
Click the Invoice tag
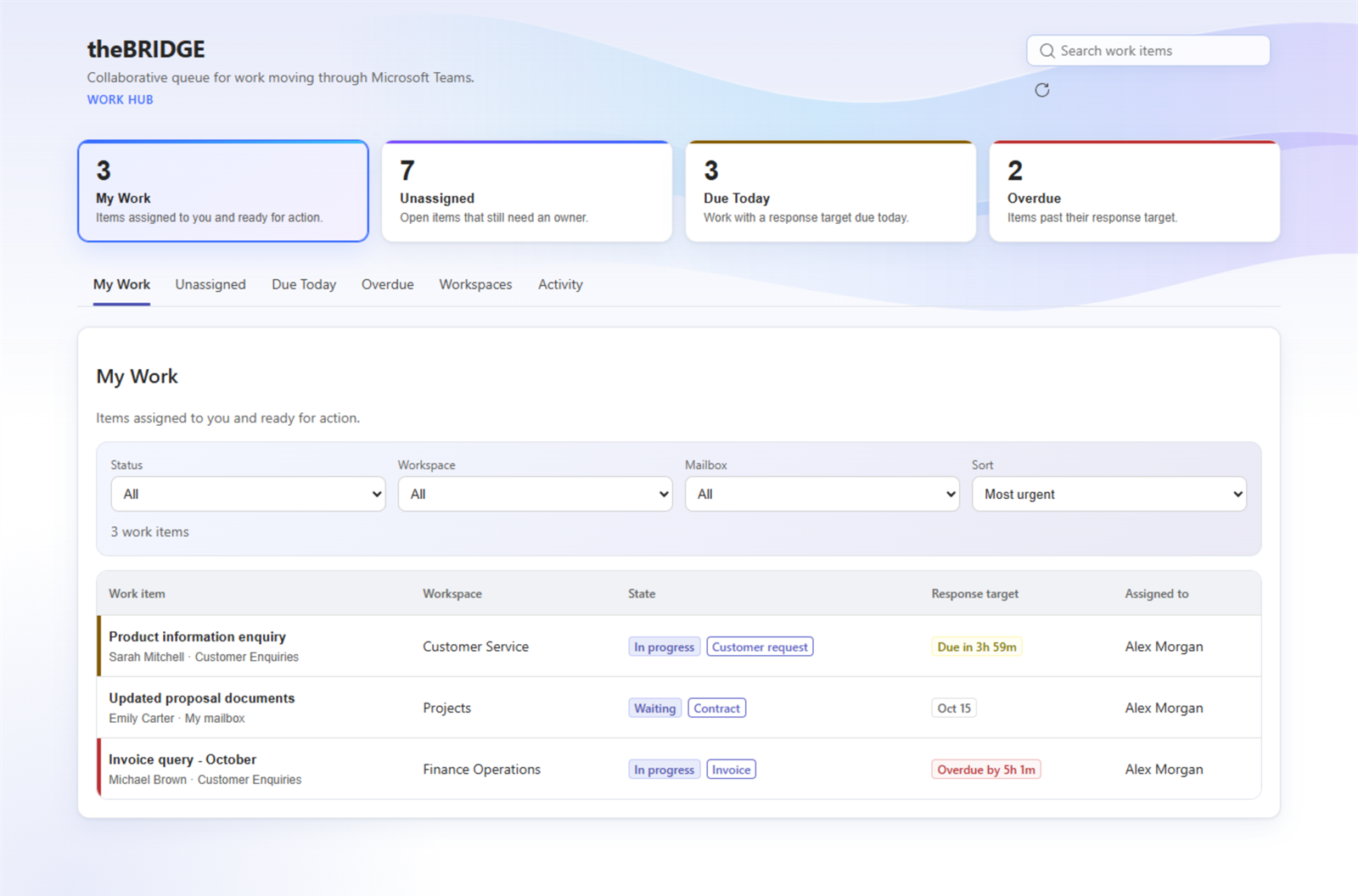coord(731,770)
